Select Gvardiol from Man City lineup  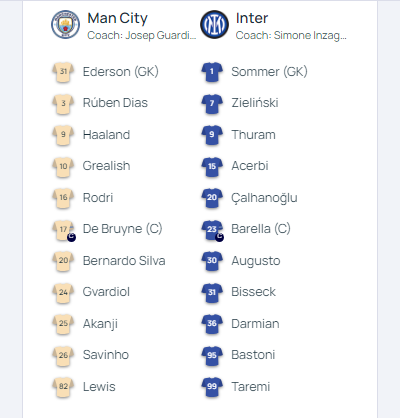pyautogui.click(x=106, y=292)
